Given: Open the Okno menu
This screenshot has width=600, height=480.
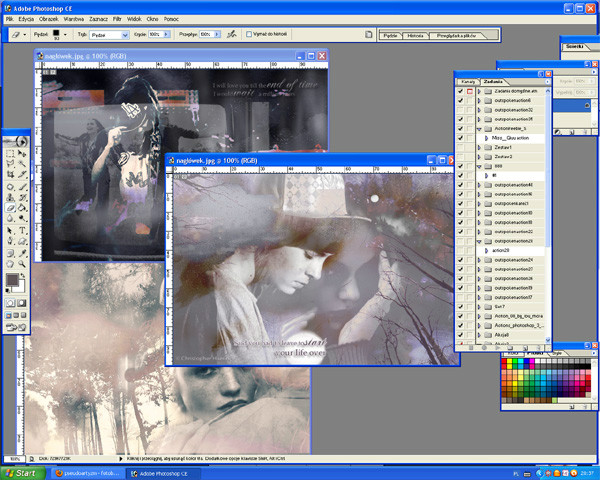Looking at the screenshot, I should click(x=152, y=19).
